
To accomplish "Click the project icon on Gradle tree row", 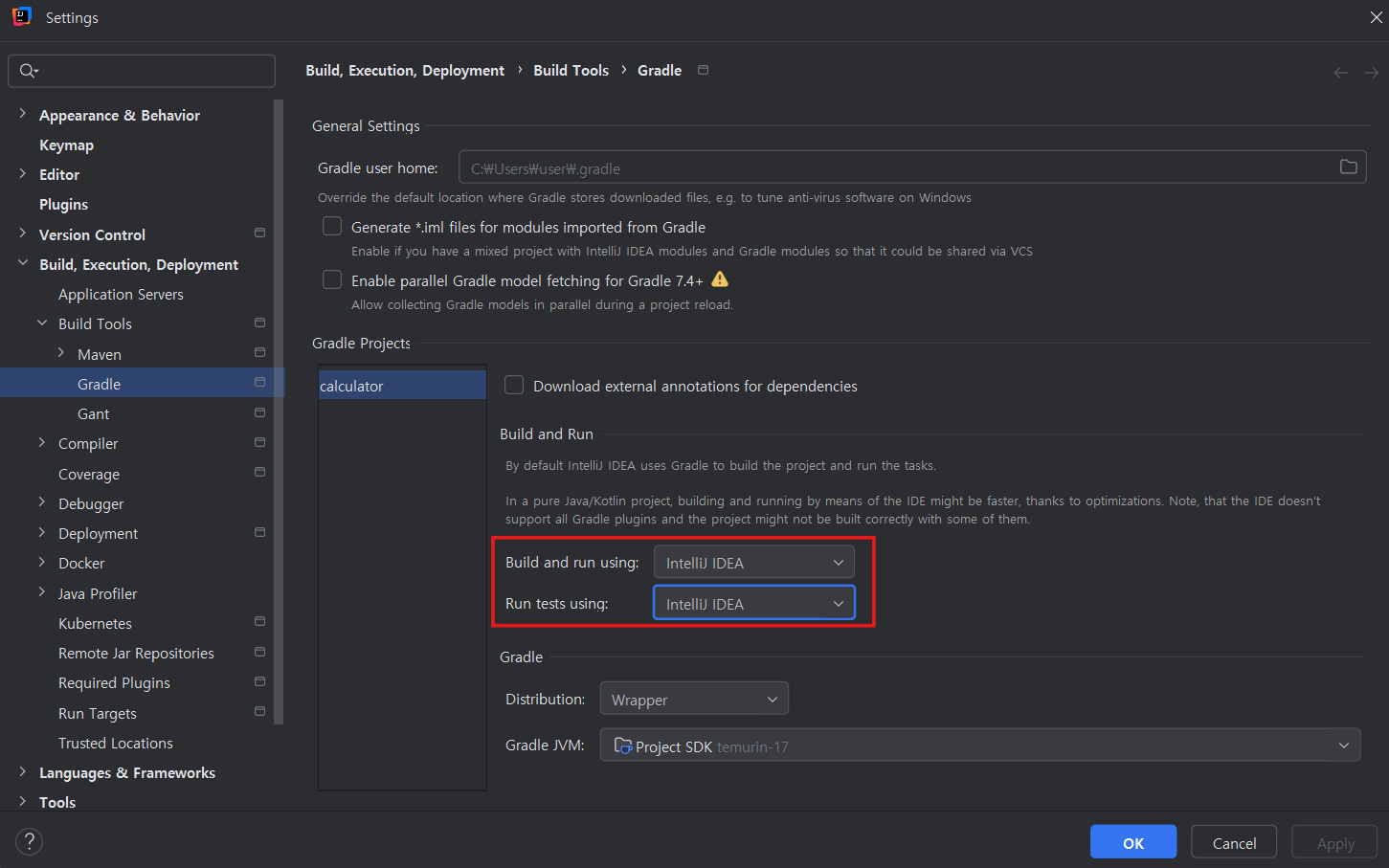I will coord(259,383).
